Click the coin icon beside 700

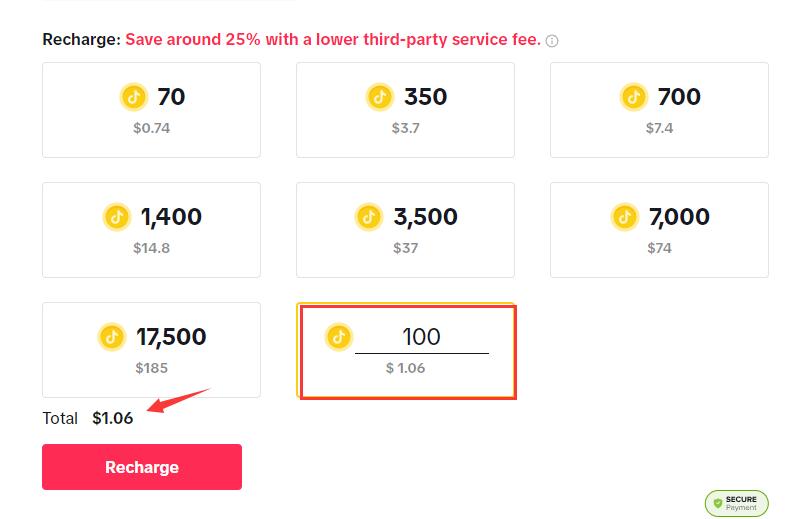tap(634, 97)
